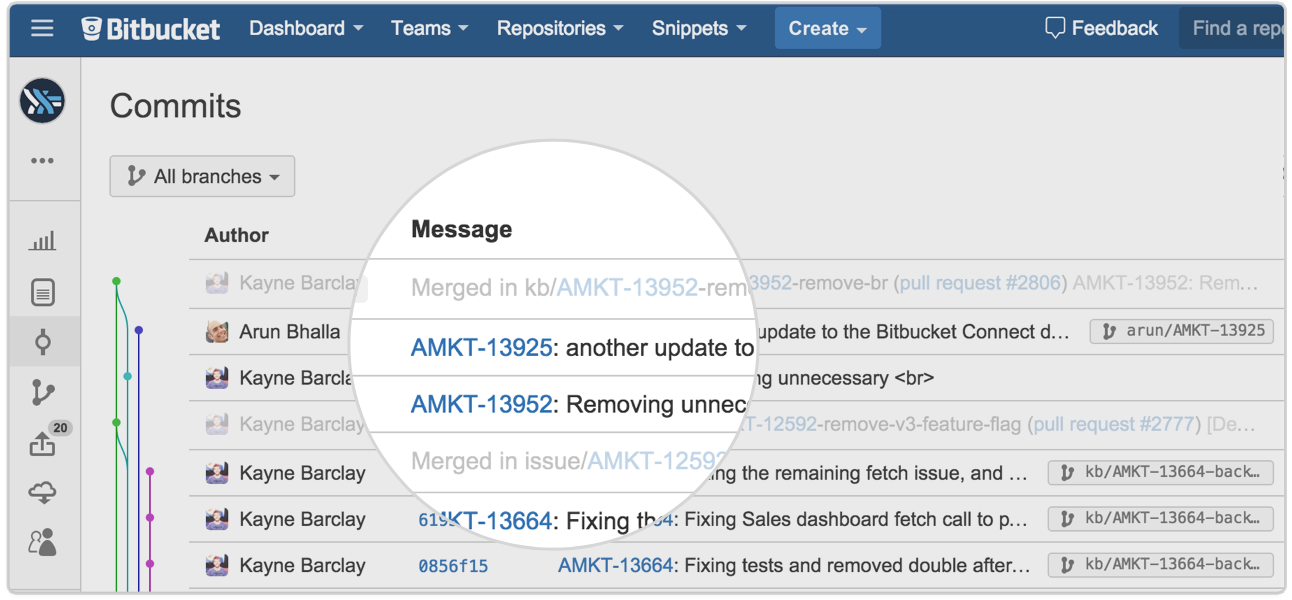
Task: Open pull request #2777 link
Action: click(1114, 424)
